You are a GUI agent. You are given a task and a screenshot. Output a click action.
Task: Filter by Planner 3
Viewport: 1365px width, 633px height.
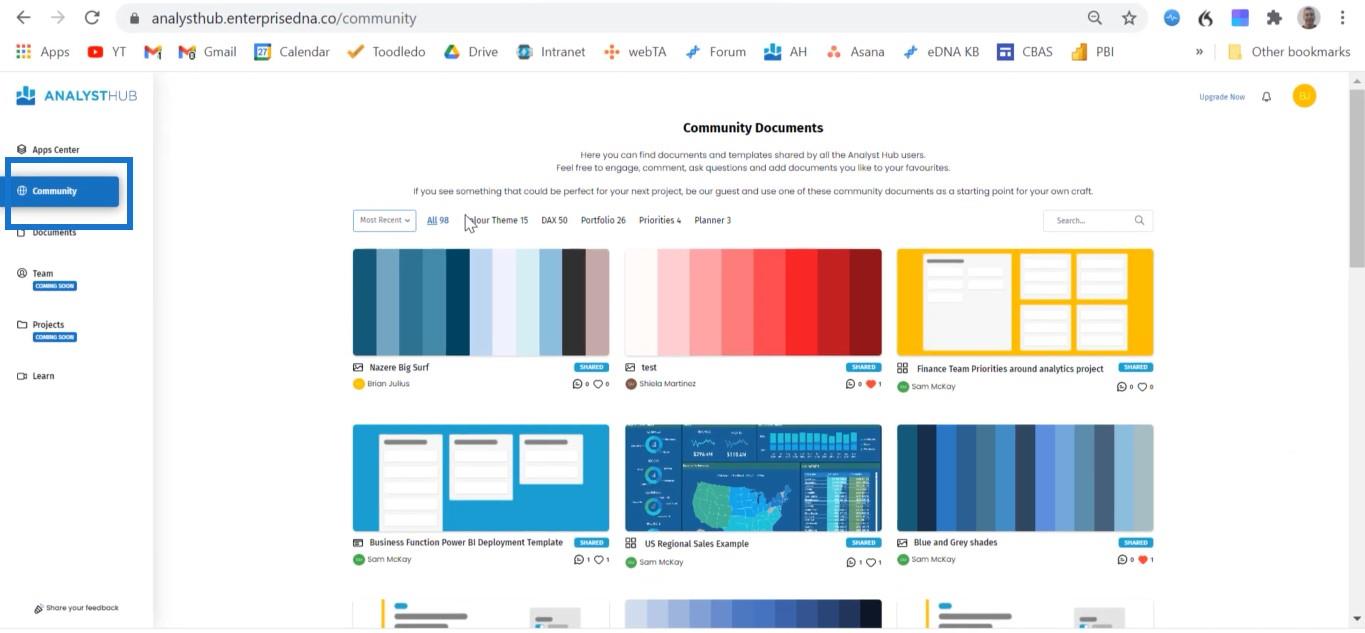pyautogui.click(x=713, y=220)
